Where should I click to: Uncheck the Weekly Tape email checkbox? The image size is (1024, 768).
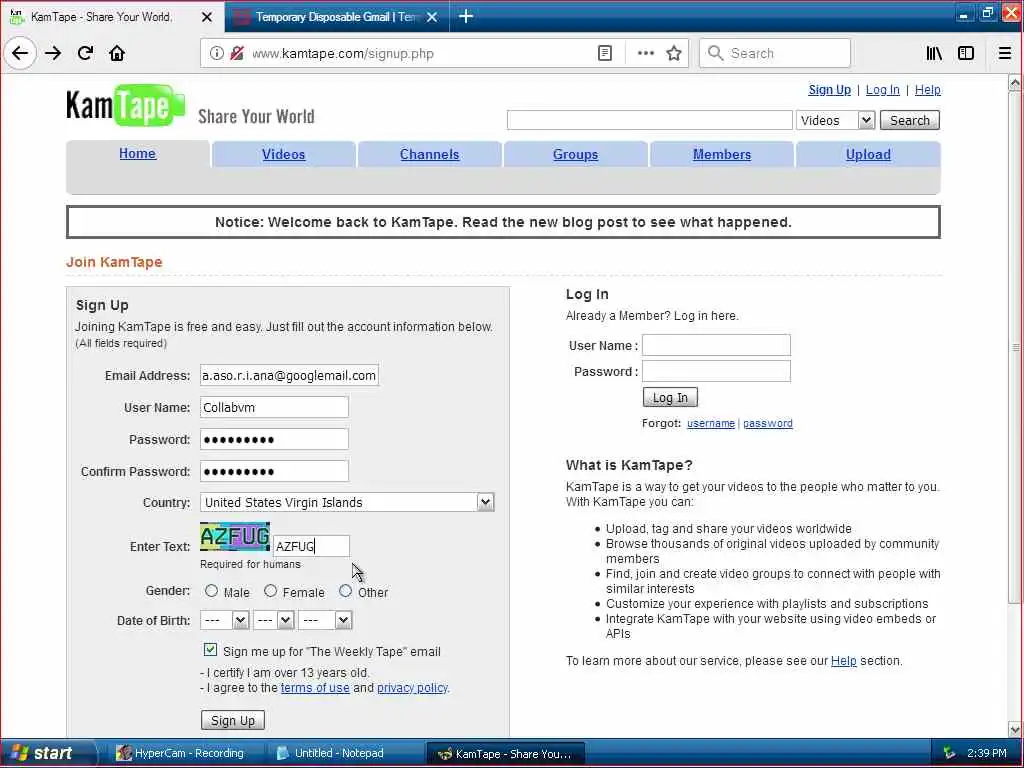coord(210,650)
